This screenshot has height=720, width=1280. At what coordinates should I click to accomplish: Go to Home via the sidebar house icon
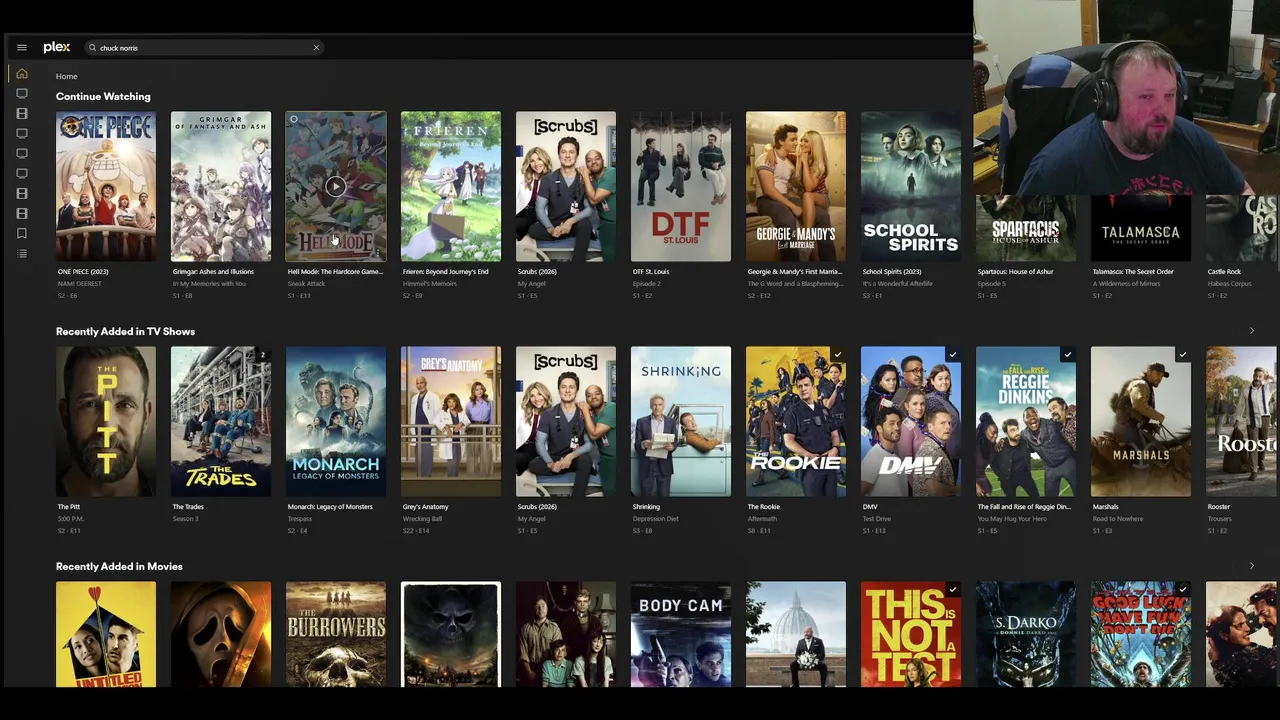point(22,74)
